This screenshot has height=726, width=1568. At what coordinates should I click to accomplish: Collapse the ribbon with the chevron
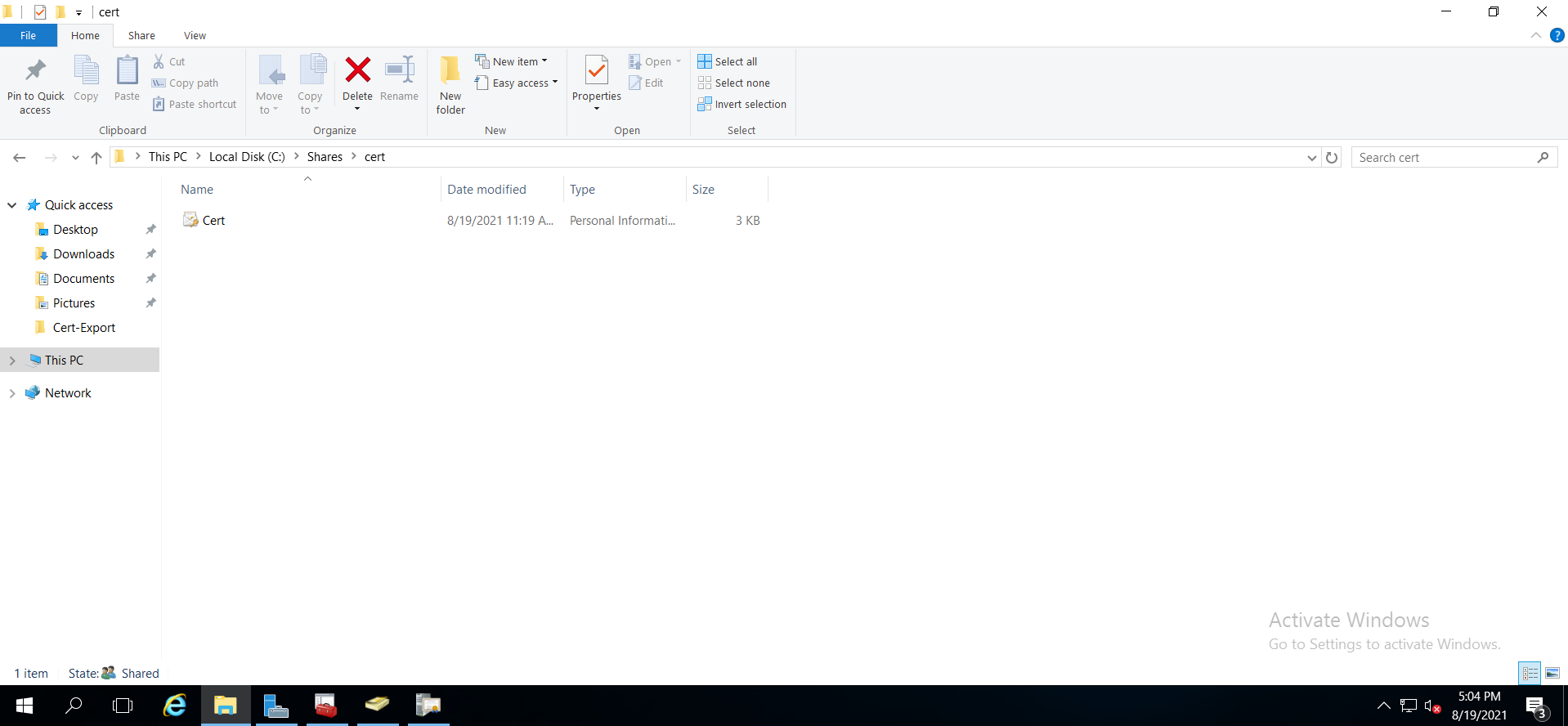coord(1535,35)
